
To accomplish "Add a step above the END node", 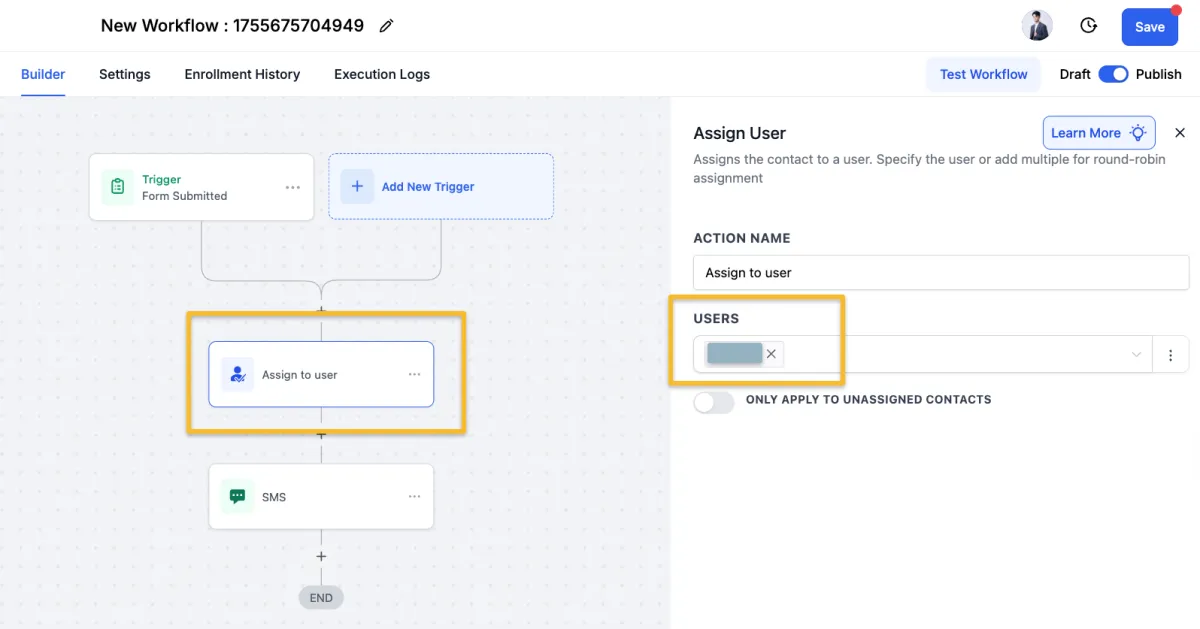I will [321, 557].
